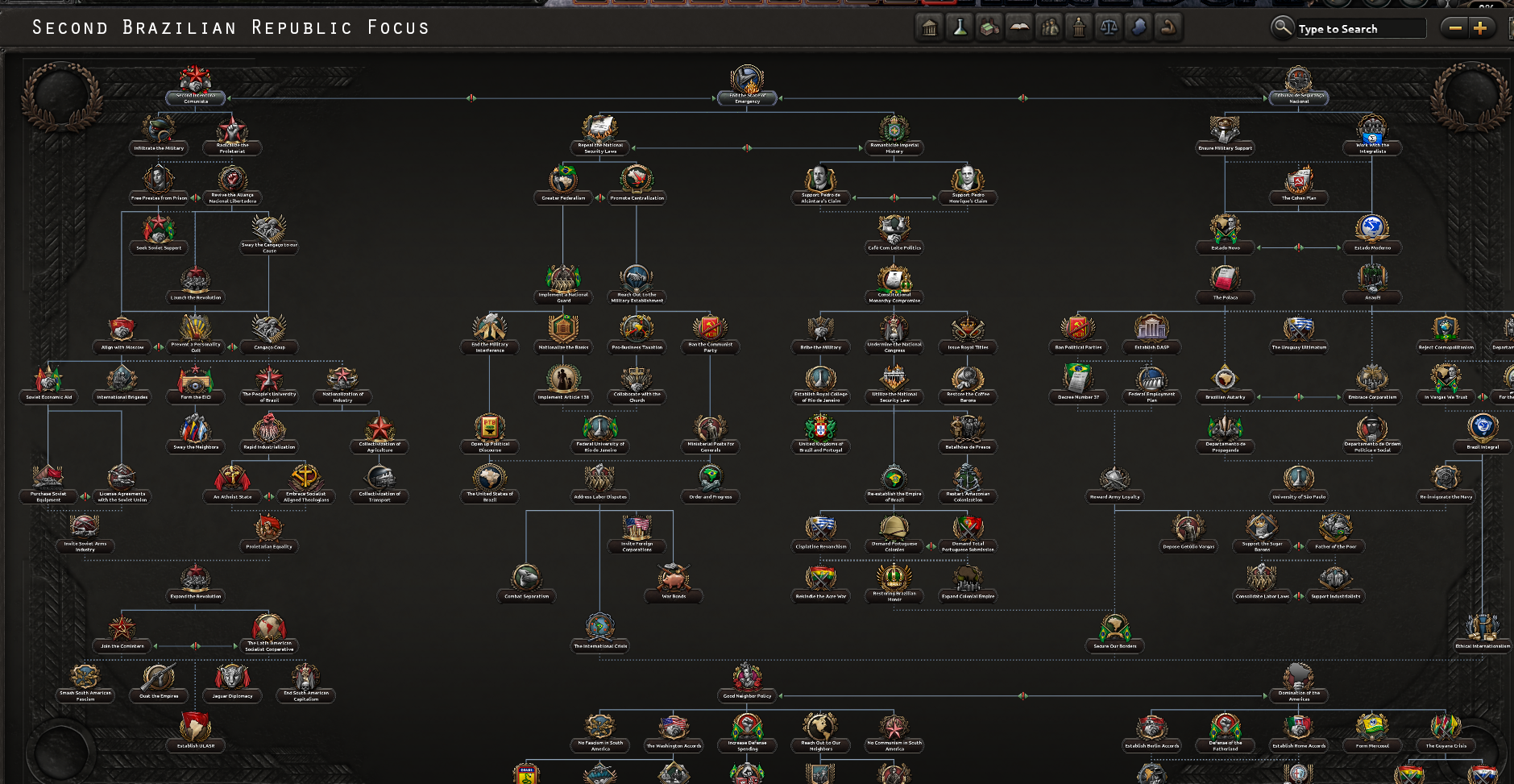
Task: Select the Establish ULASR focus
Action: pos(196,732)
